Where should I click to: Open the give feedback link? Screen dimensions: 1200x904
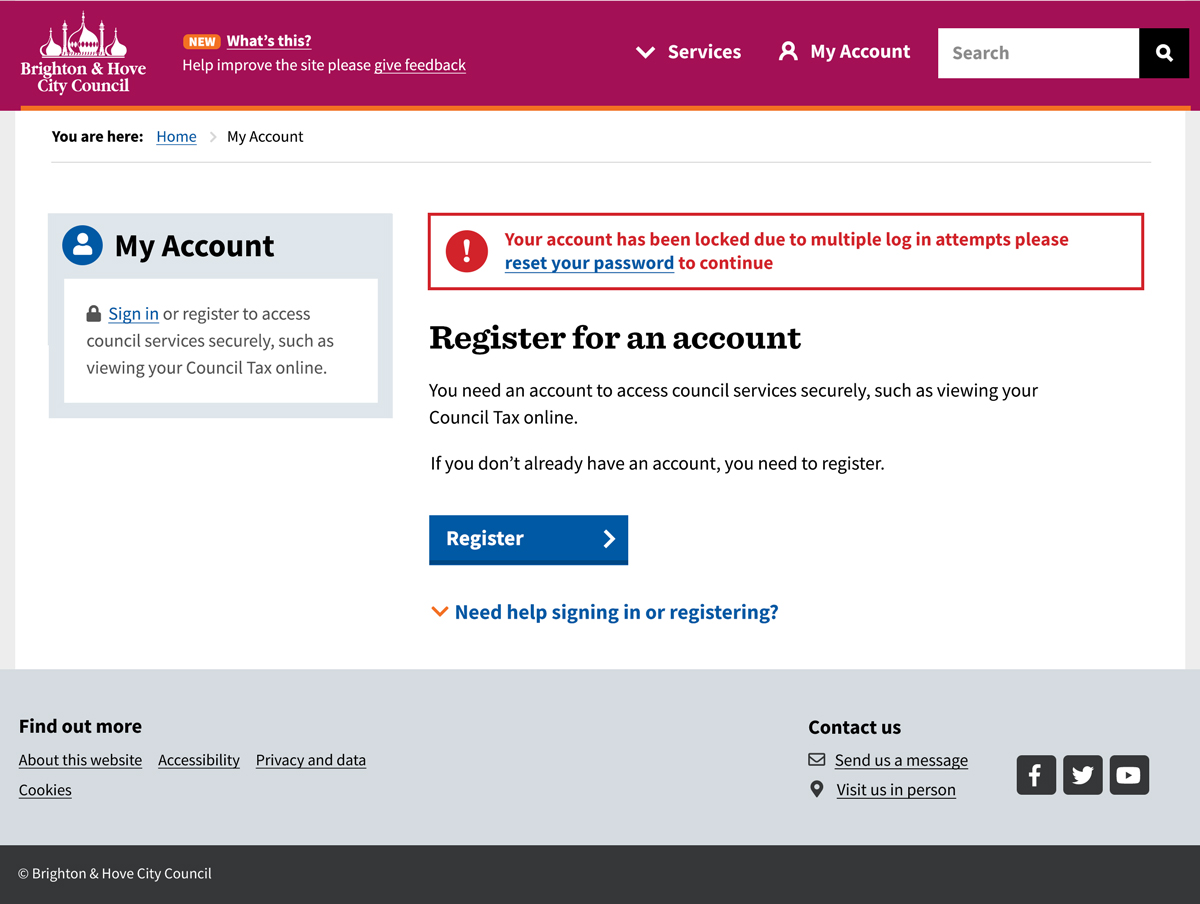tap(420, 65)
